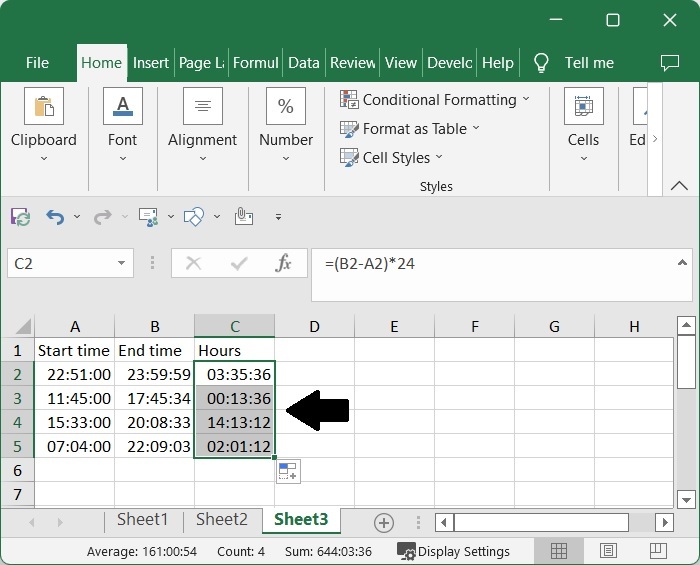Screen dimensions: 700x565
Task: Open the Format as Table menu
Action: click(409, 129)
